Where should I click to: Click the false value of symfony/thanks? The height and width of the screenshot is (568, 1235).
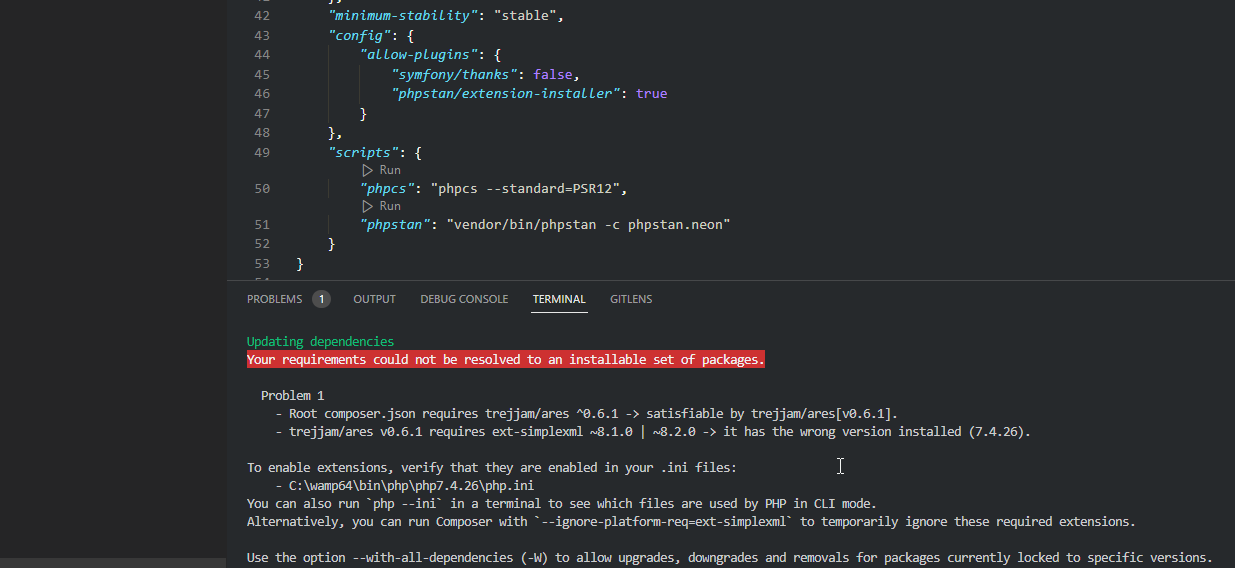click(x=553, y=75)
